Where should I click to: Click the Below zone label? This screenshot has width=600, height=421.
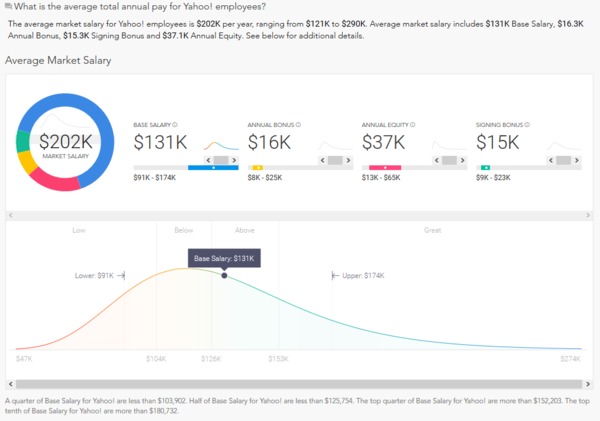pos(184,230)
